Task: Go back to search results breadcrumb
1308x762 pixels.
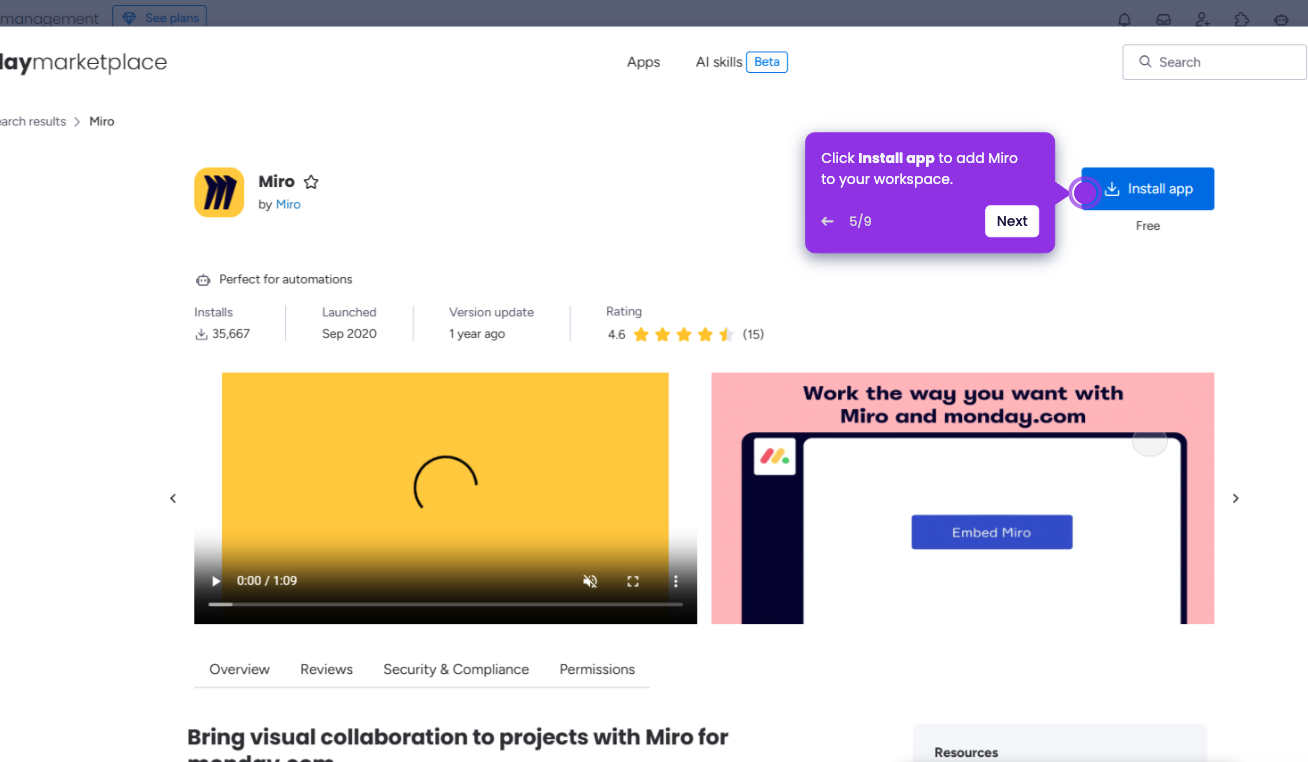Action: pos(33,121)
